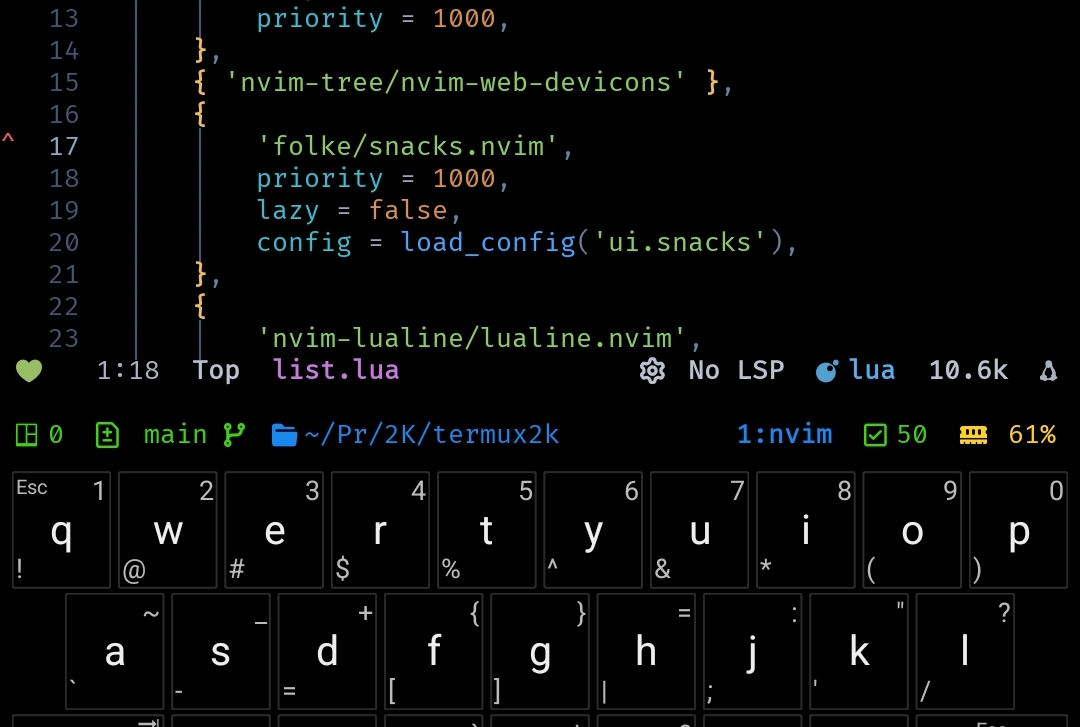
Task: Tap the t key
Action: [x=486, y=529]
